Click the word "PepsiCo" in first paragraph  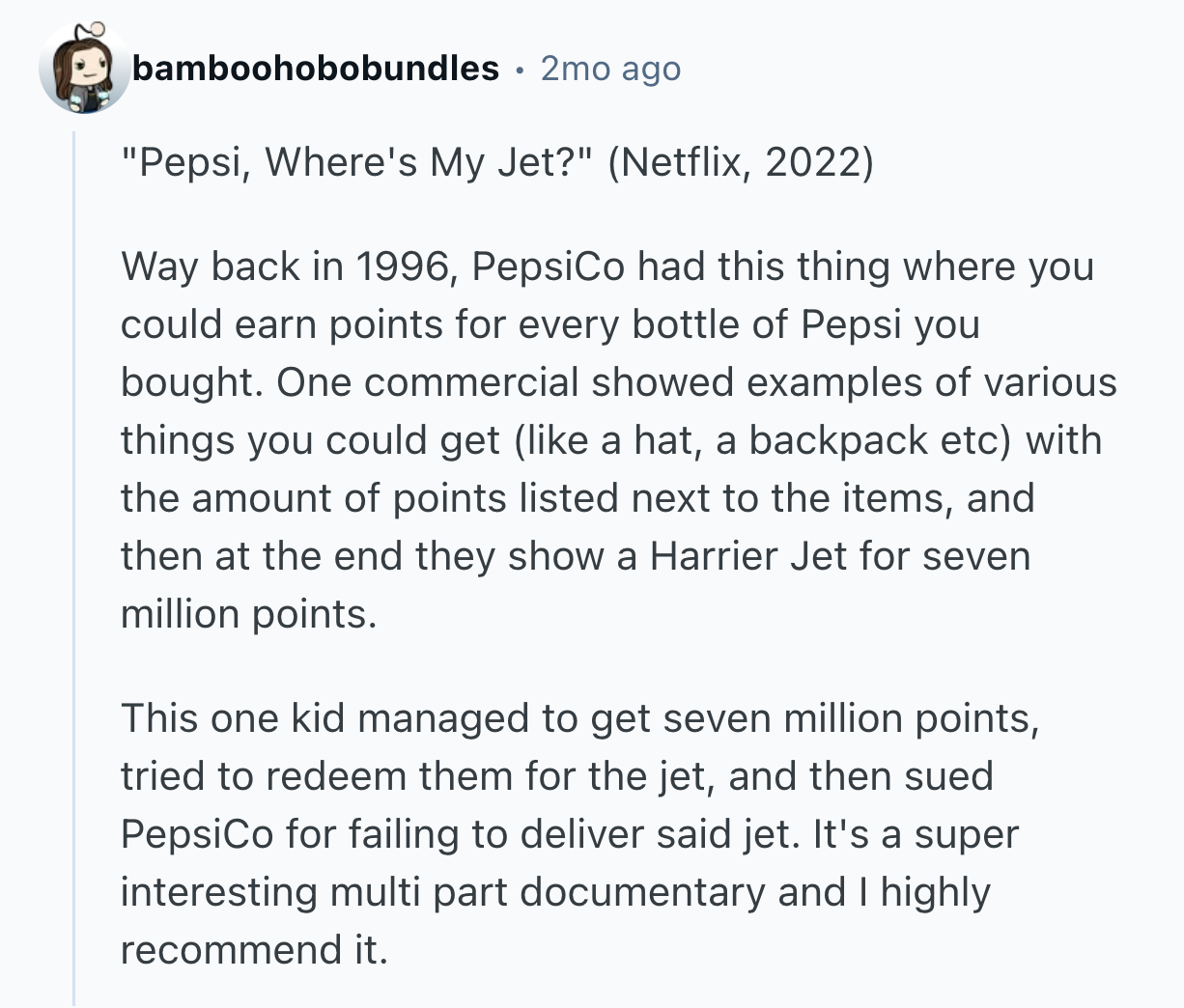click(x=549, y=266)
